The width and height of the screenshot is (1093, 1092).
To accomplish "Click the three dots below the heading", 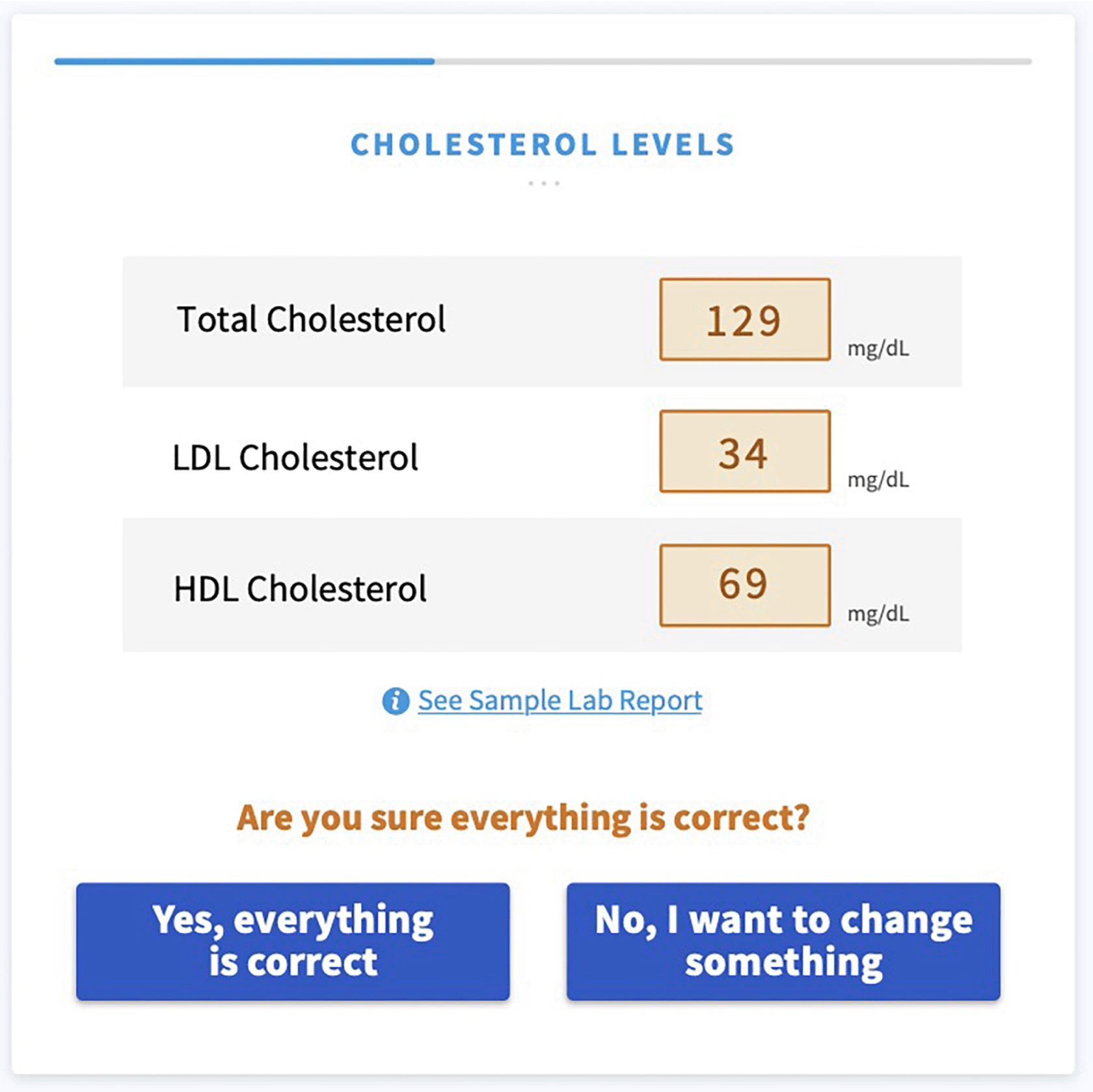I will click(x=544, y=184).
